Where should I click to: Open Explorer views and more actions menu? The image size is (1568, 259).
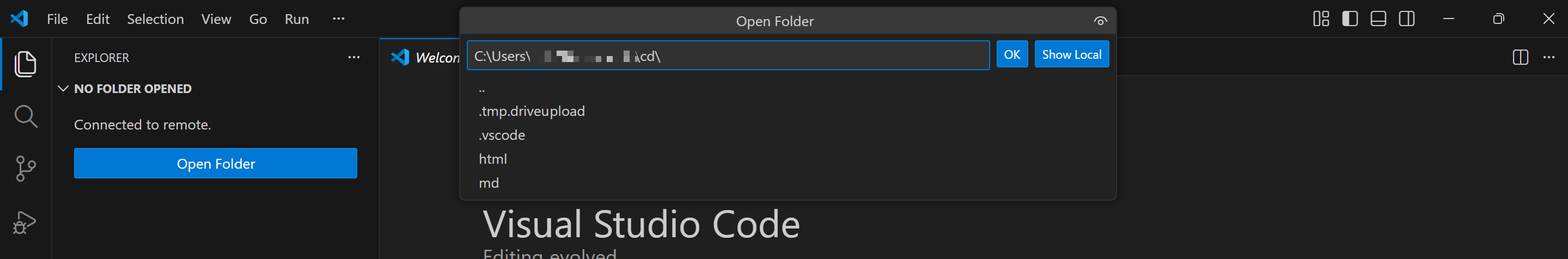coord(353,57)
